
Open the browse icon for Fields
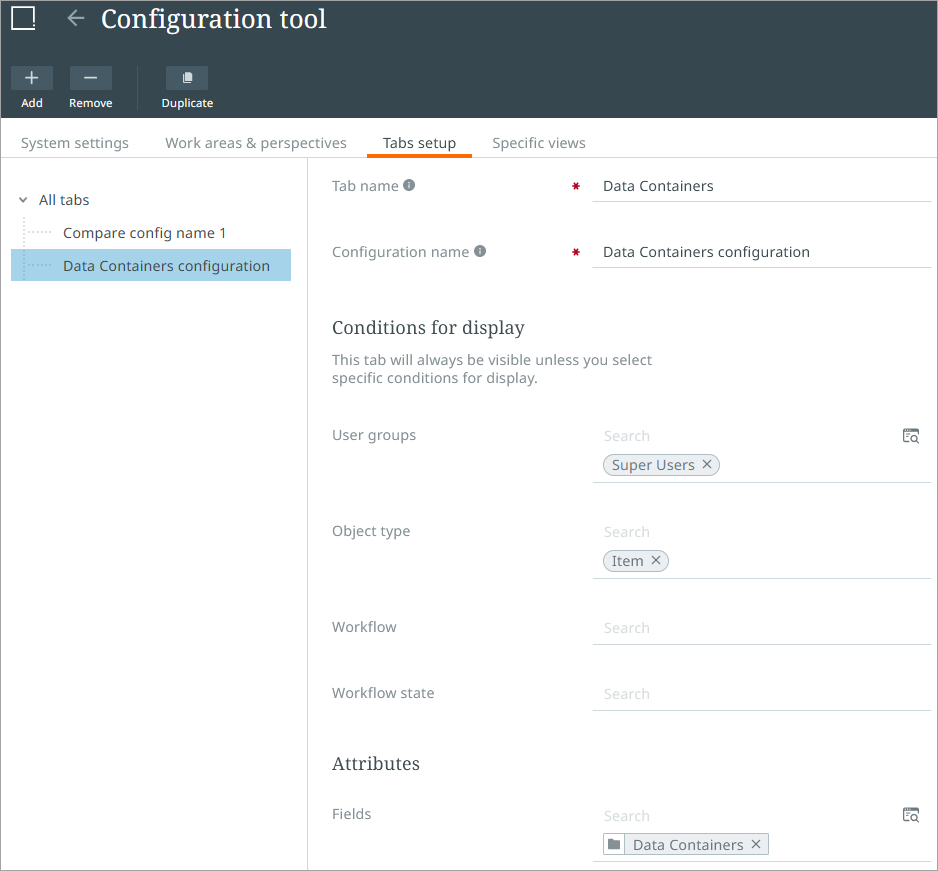(910, 815)
